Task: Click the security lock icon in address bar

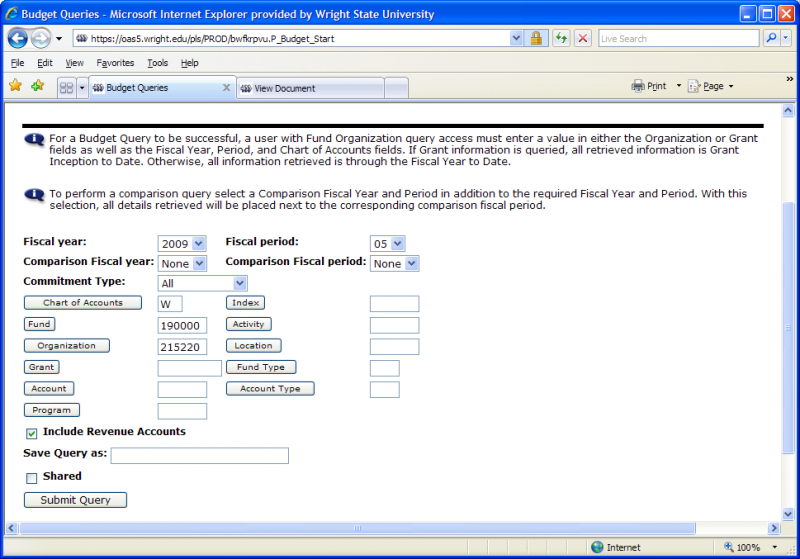Action: (536, 38)
